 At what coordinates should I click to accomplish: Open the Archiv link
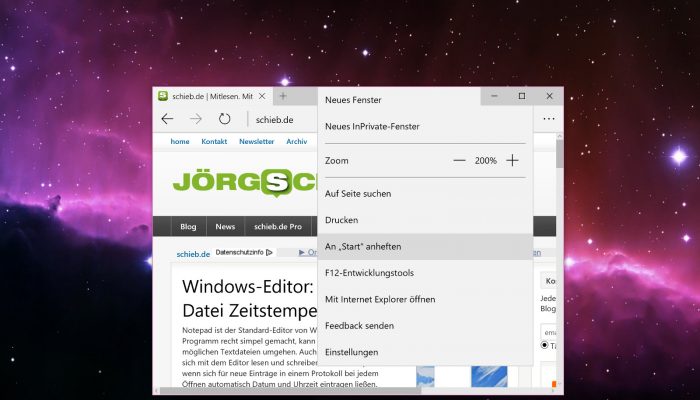pyautogui.click(x=297, y=142)
